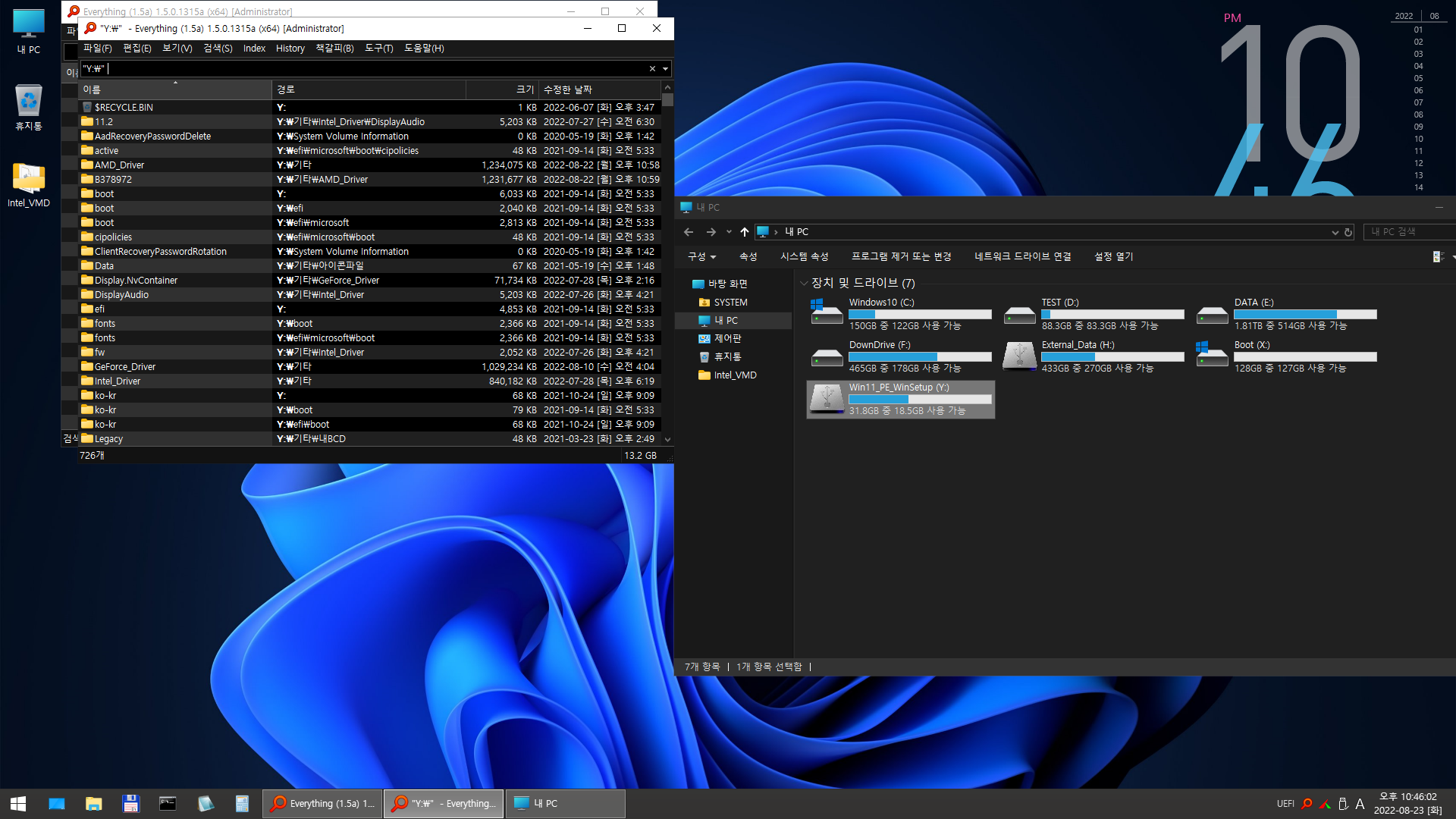Click the results list vertical scrollbar
This screenshot has height=819, width=1456.
pos(667,263)
